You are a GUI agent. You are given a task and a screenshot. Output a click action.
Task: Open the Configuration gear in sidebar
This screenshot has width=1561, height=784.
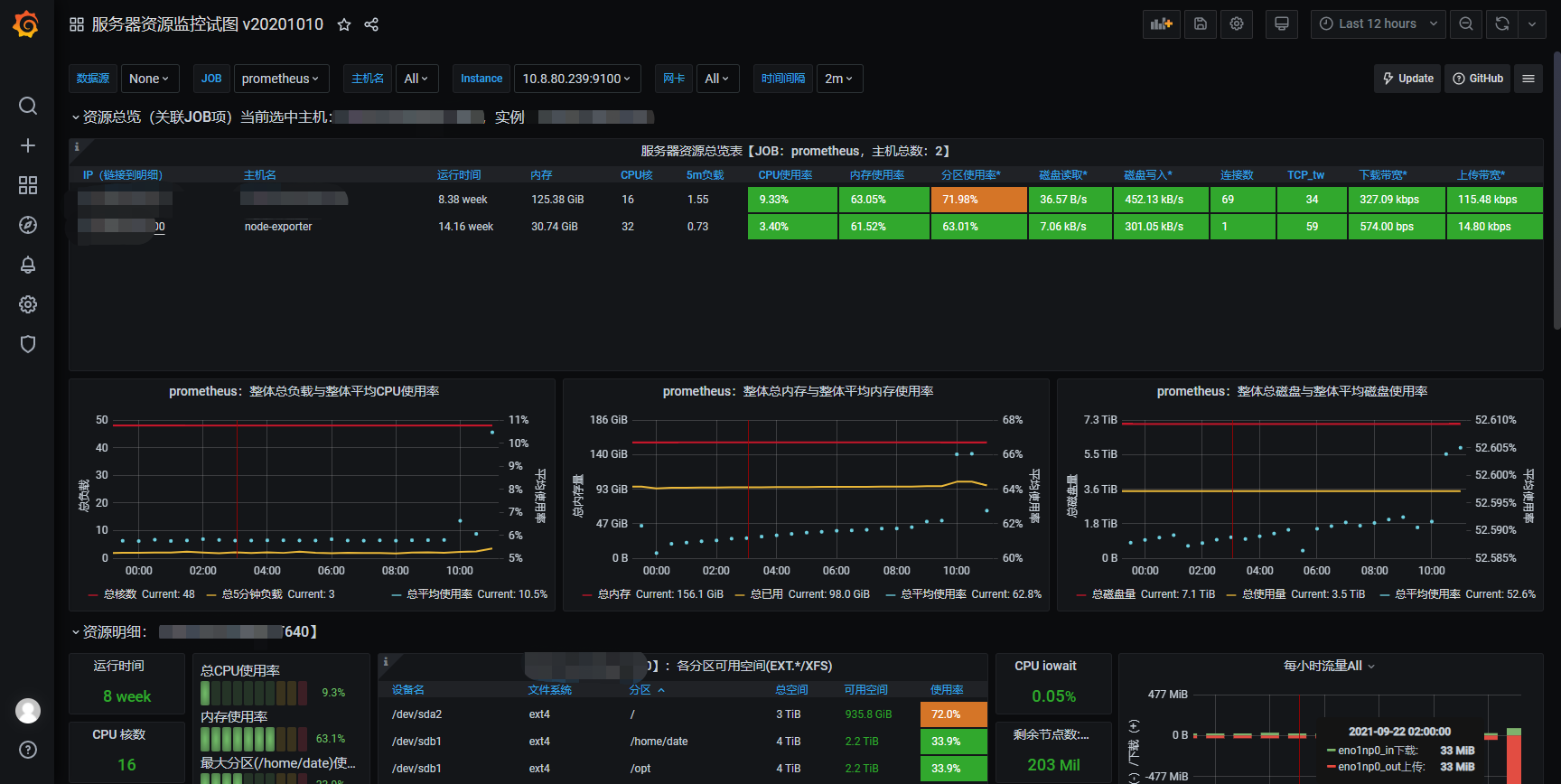click(28, 304)
